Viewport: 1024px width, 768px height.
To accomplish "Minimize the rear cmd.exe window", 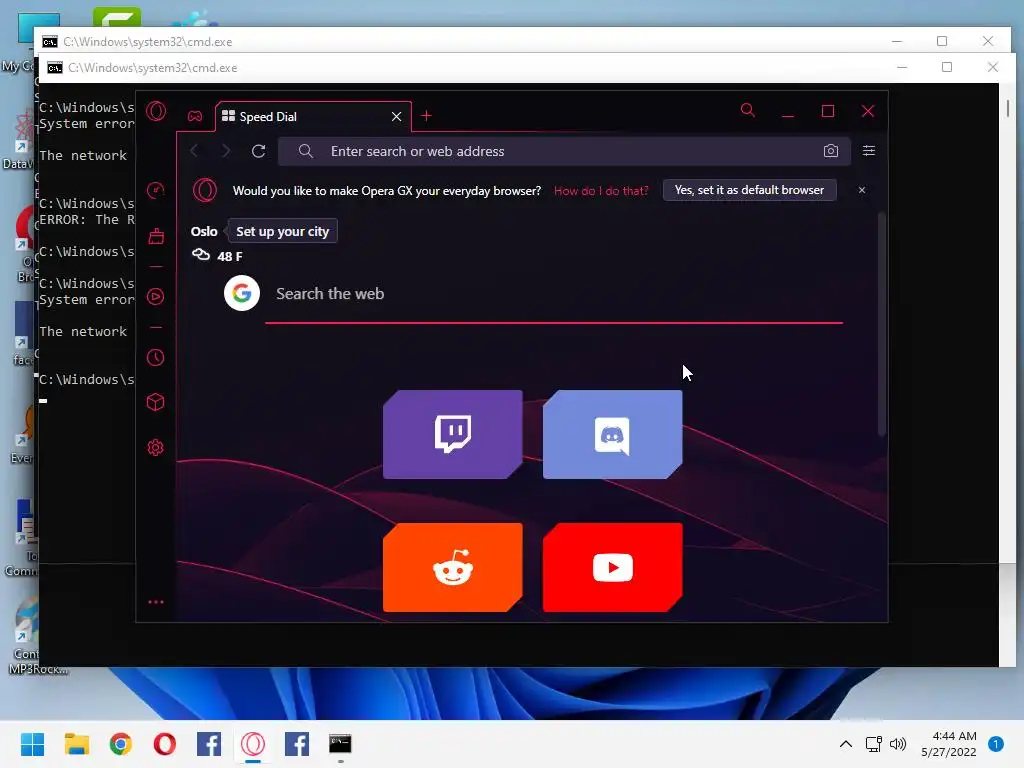I will (897, 41).
